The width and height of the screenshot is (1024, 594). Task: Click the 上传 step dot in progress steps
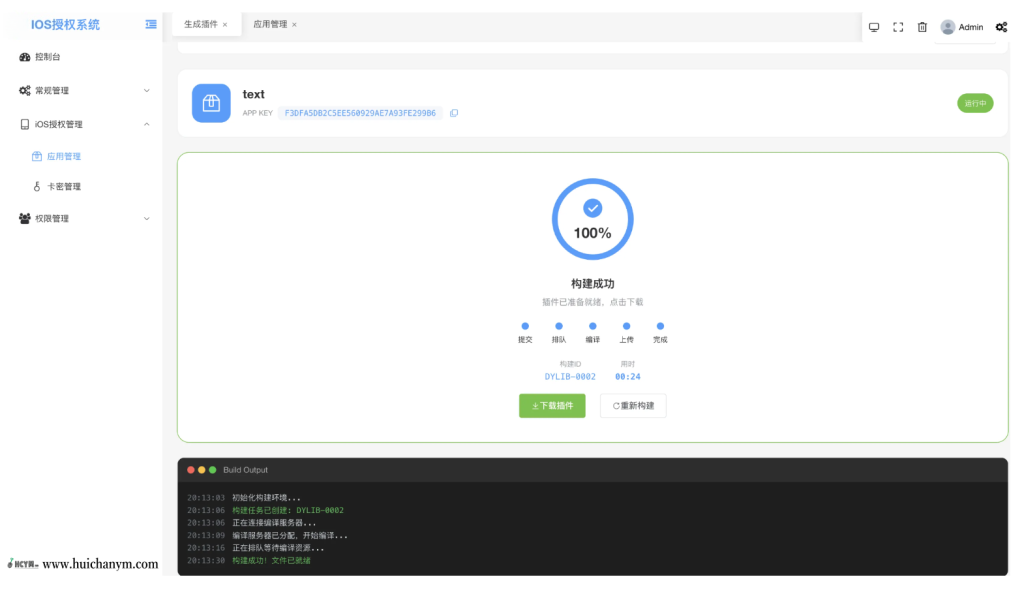(x=626, y=325)
